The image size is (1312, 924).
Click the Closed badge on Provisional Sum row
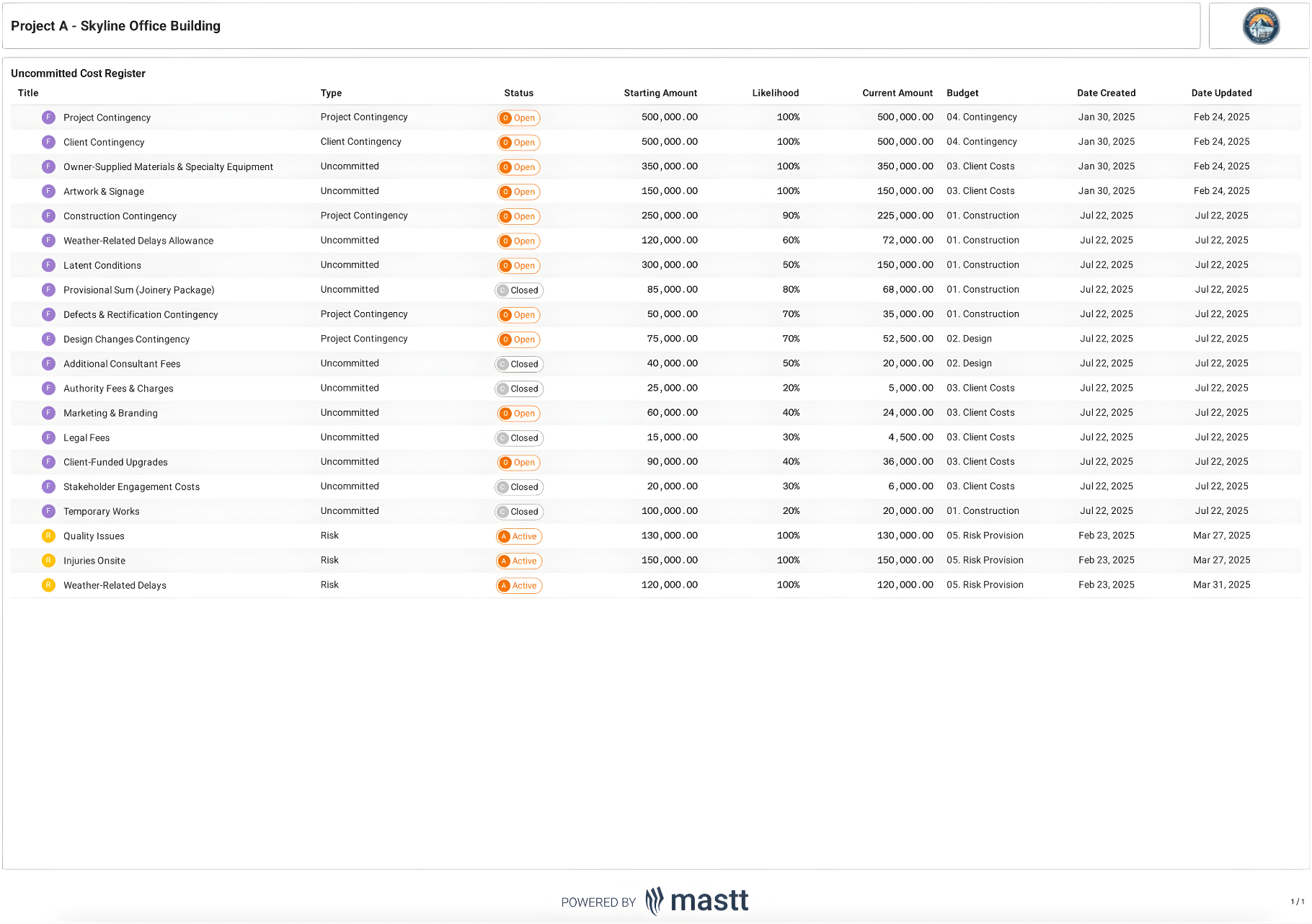[x=518, y=290]
